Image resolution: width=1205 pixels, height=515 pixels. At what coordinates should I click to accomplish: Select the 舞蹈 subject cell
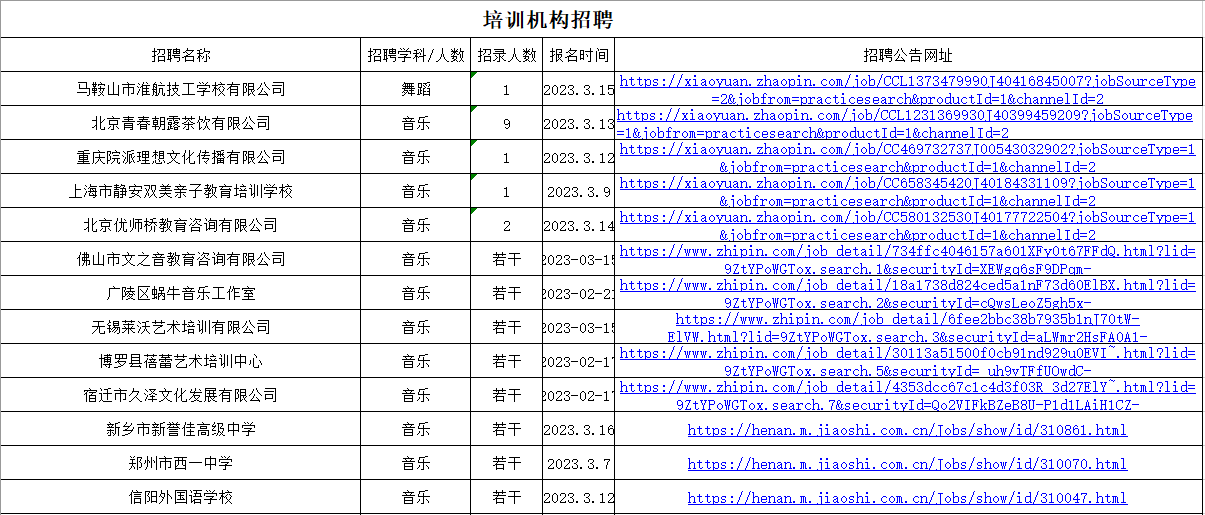click(416, 89)
